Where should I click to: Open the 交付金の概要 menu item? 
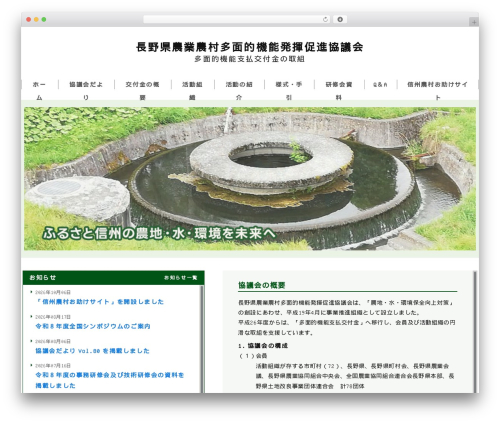click(142, 91)
